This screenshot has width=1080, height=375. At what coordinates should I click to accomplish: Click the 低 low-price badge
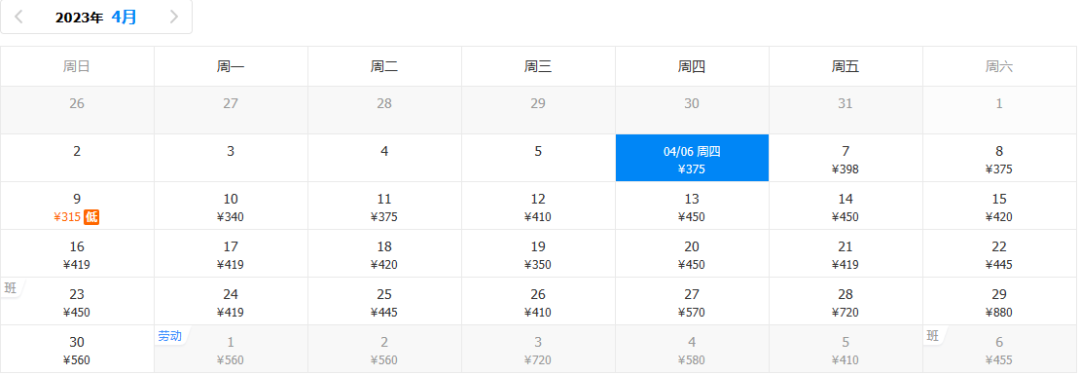coord(92,217)
